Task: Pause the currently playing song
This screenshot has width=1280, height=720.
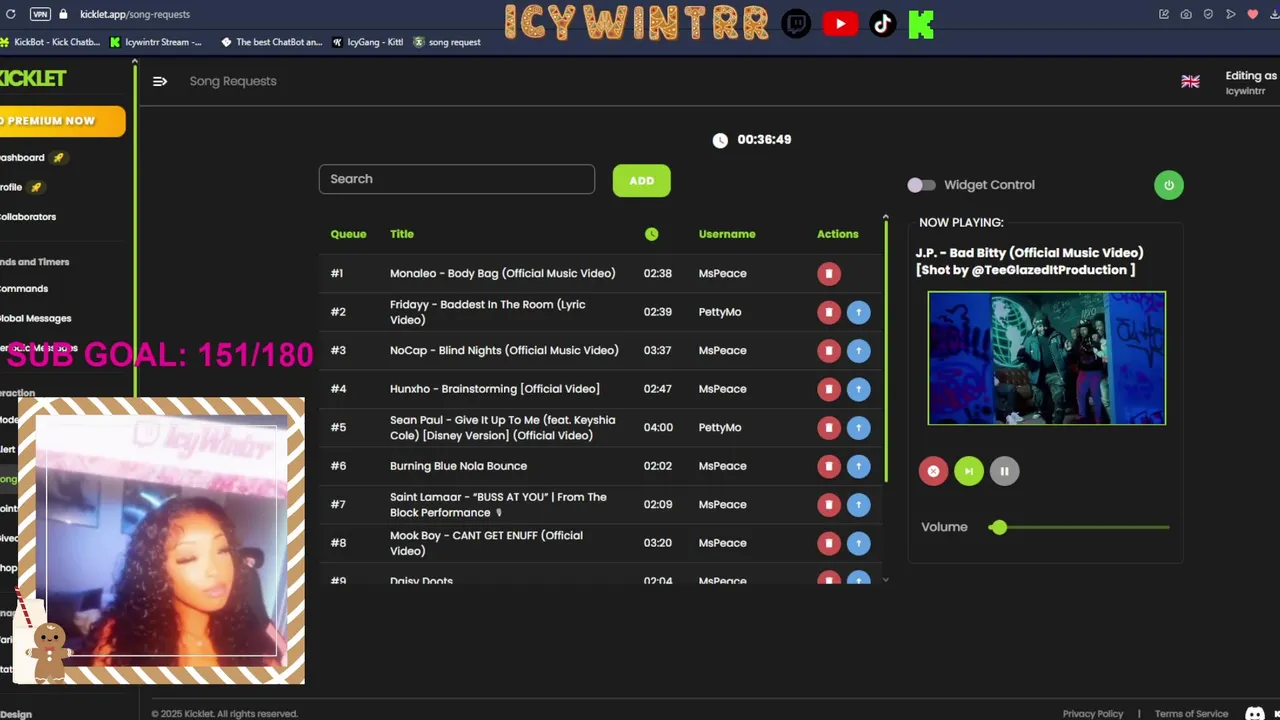Action: click(x=1004, y=471)
